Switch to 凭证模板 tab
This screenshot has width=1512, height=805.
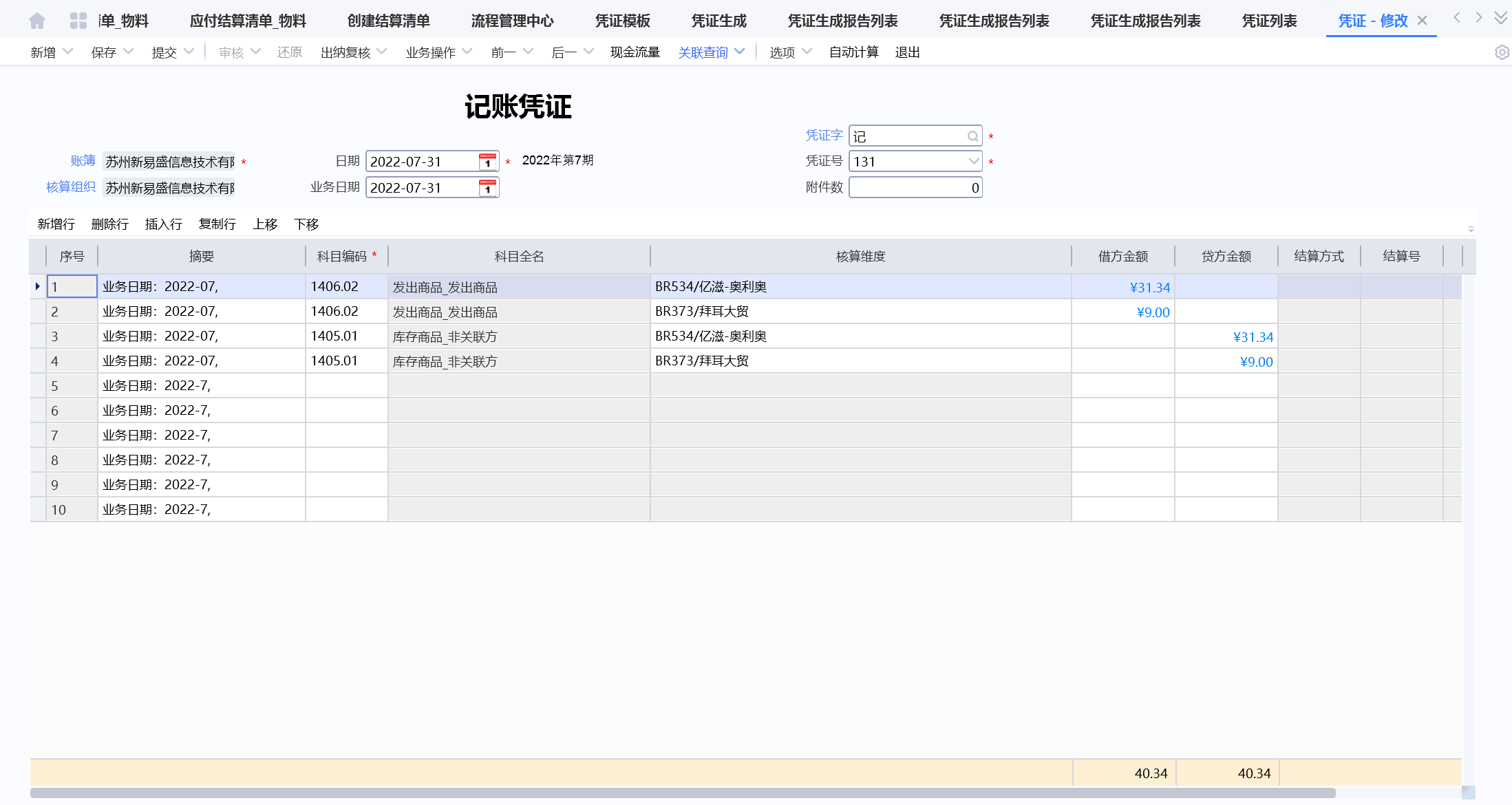point(622,21)
